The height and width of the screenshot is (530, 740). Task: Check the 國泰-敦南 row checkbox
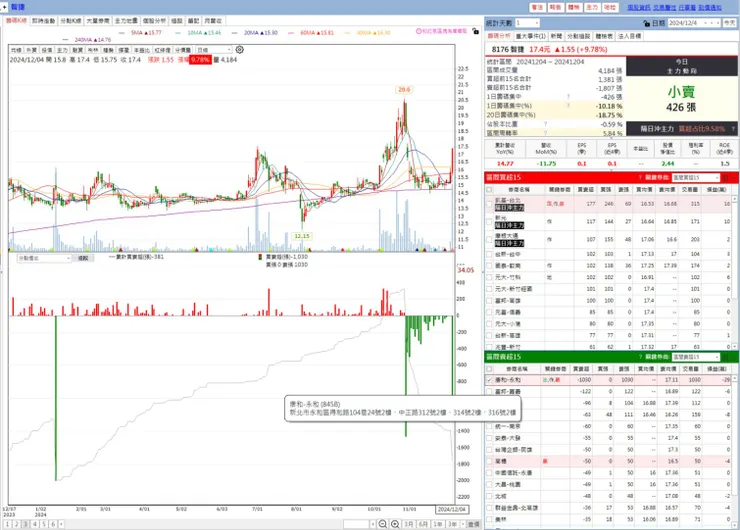[x=489, y=266]
